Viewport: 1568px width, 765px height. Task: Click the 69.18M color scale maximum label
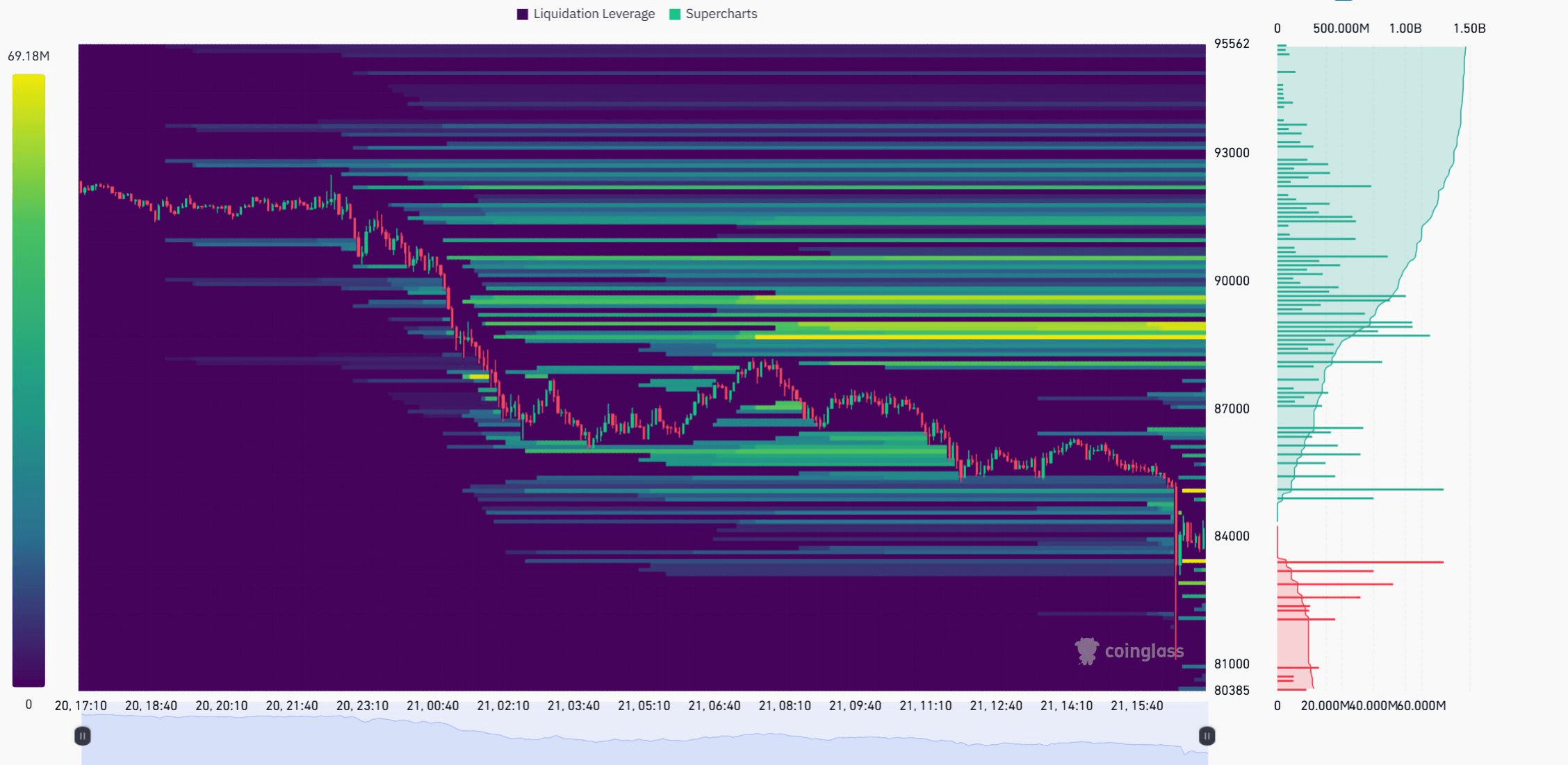(x=28, y=56)
